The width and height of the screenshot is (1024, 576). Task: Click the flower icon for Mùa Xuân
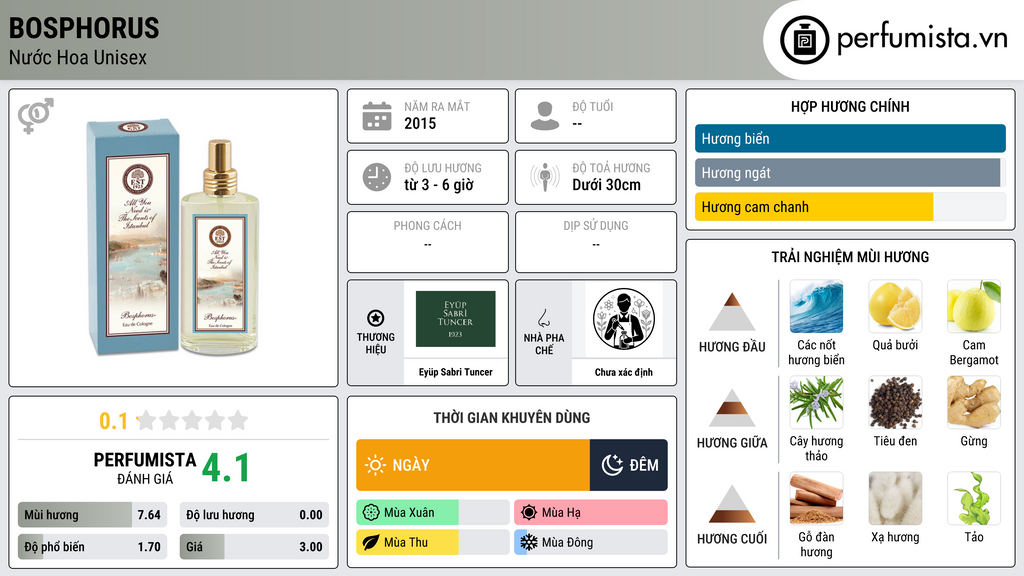click(371, 513)
